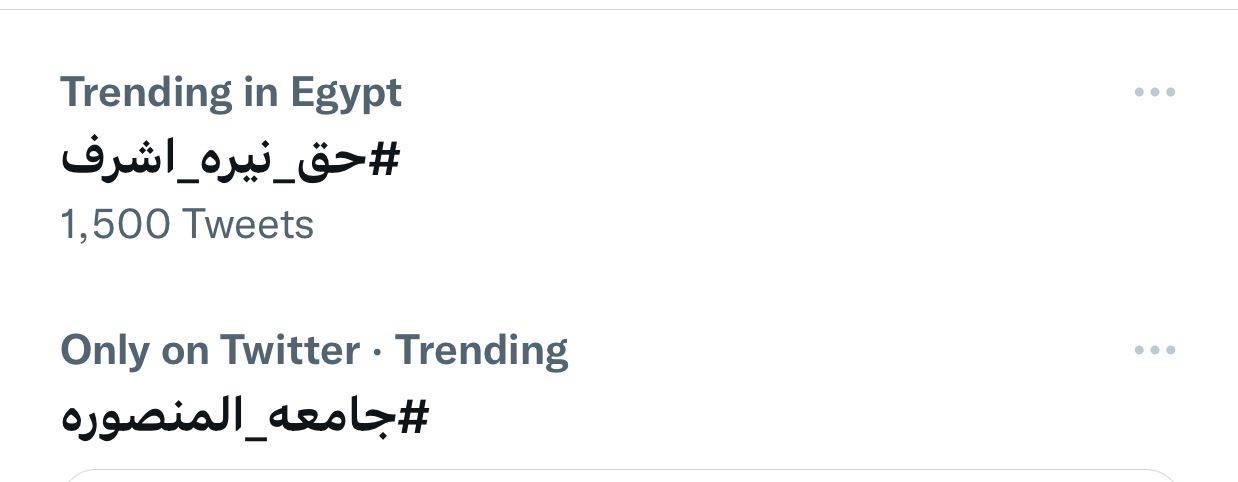Click the # symbol of جامعه_المنصوره hashtag

click(x=412, y=417)
